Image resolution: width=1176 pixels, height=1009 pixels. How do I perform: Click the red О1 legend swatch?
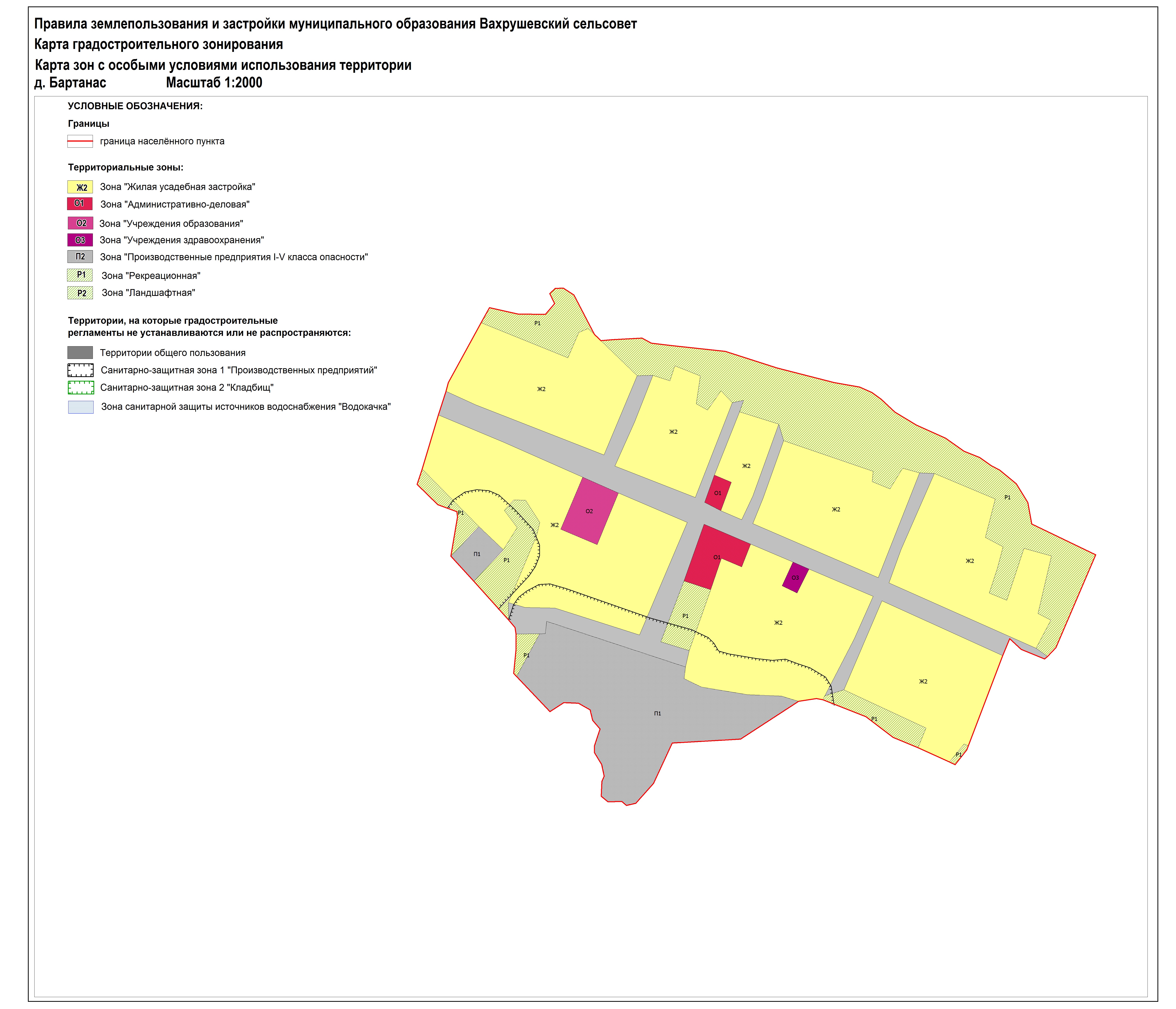[80, 204]
